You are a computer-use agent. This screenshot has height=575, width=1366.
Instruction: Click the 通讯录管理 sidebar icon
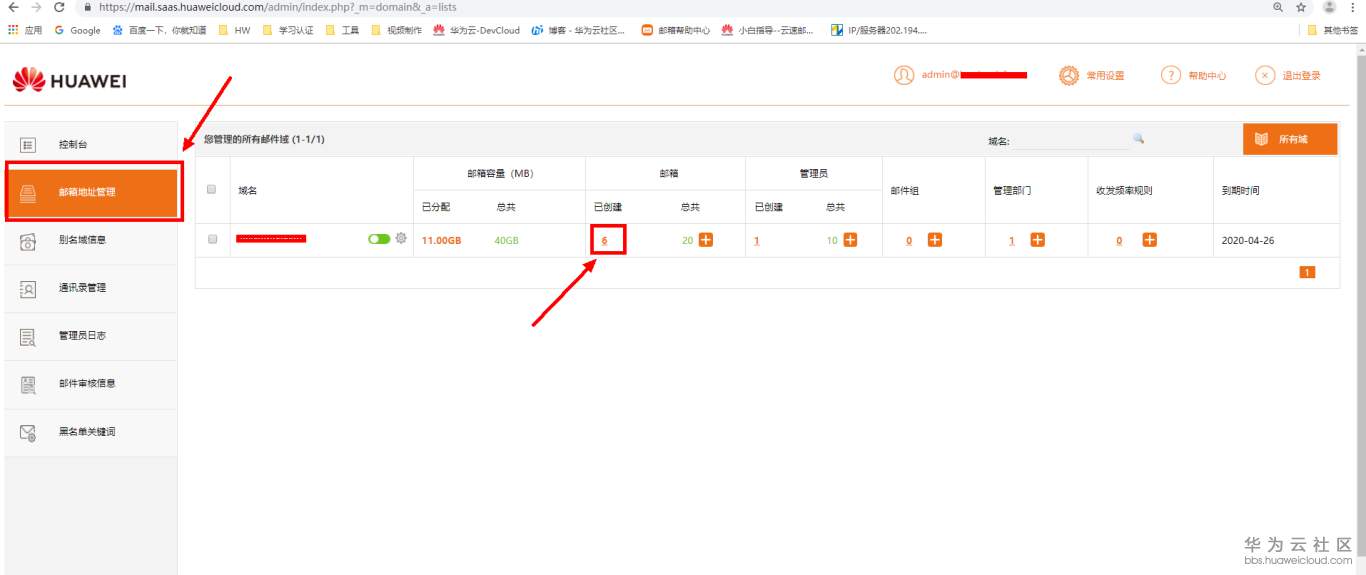[x=29, y=288]
